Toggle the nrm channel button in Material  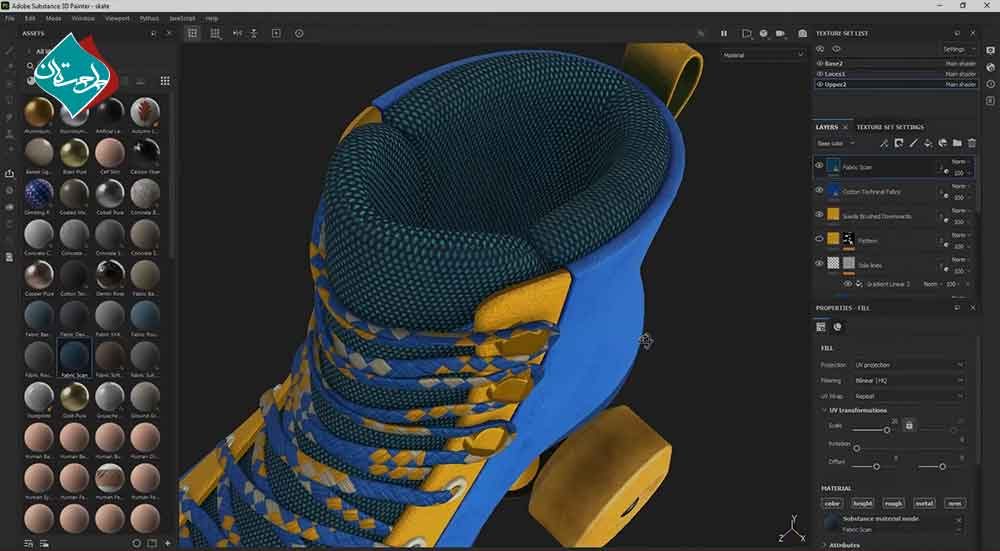tap(955, 503)
